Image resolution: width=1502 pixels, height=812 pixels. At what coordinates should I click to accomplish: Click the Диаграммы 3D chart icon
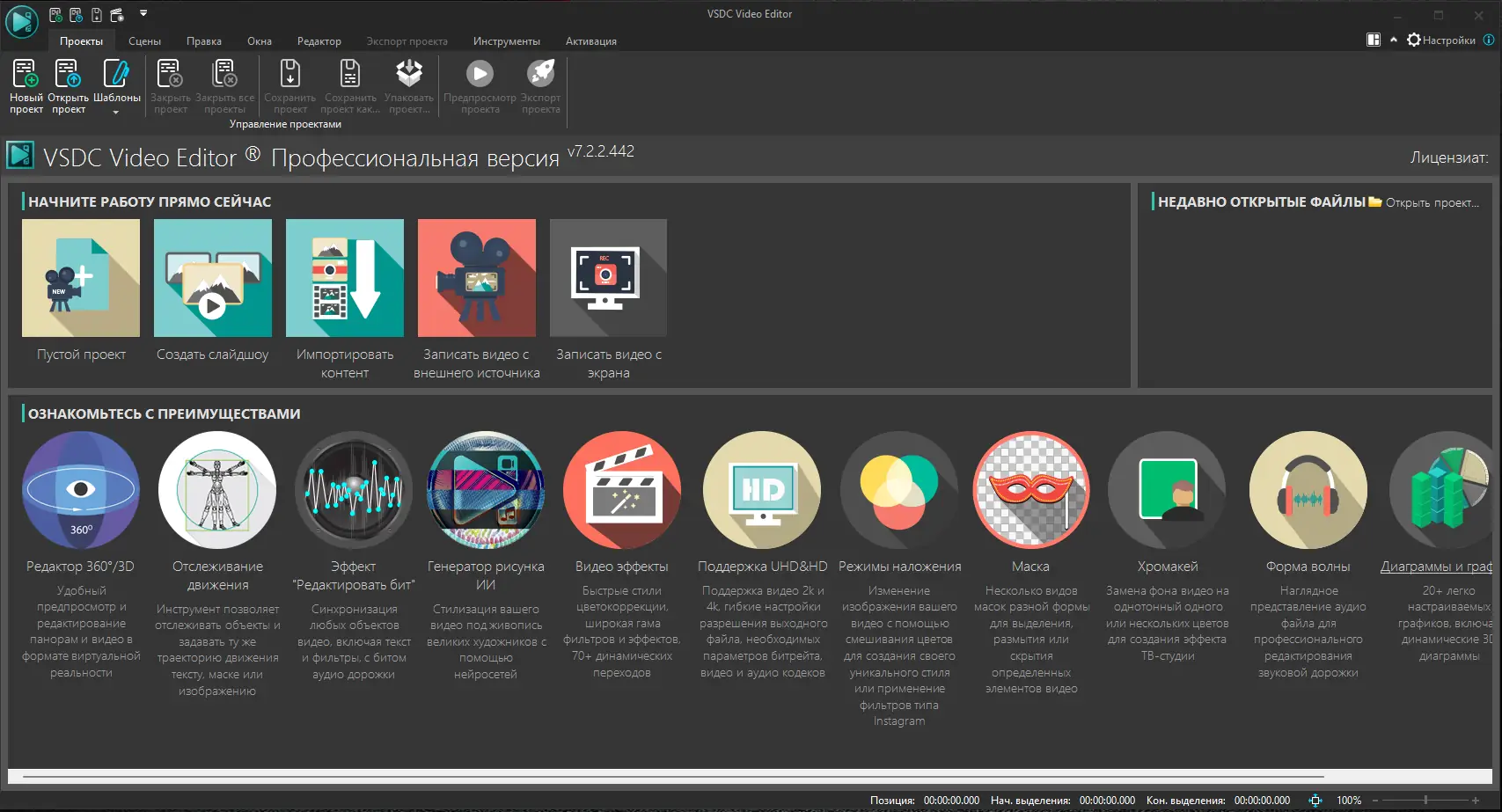click(1441, 490)
